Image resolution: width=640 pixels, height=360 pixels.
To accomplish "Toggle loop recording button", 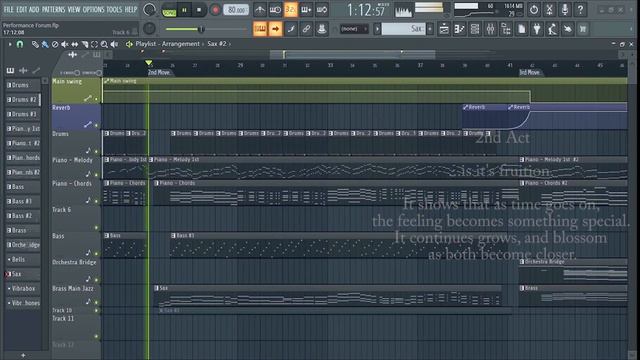I will [x=322, y=9].
